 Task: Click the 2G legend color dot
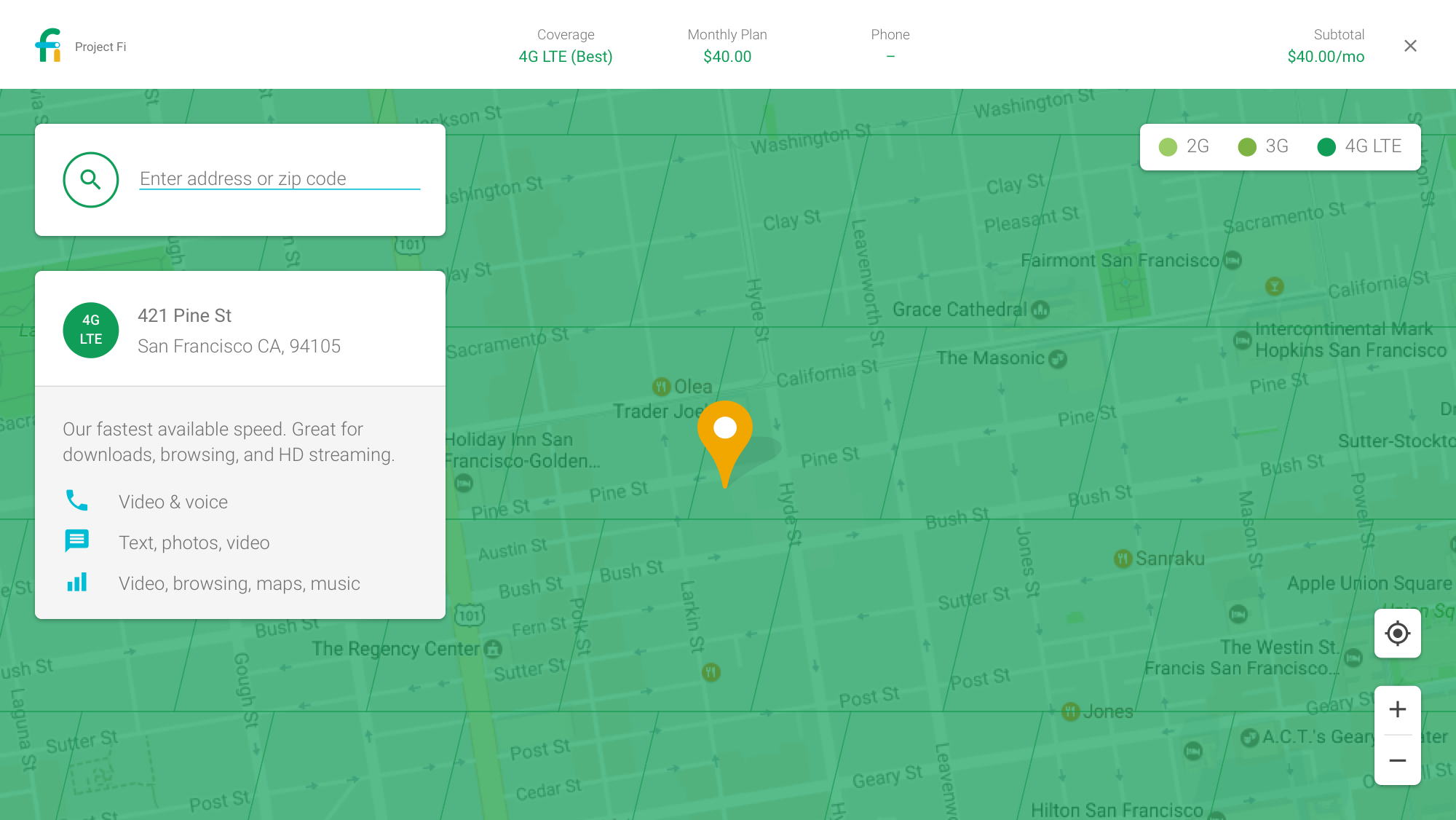point(1168,147)
